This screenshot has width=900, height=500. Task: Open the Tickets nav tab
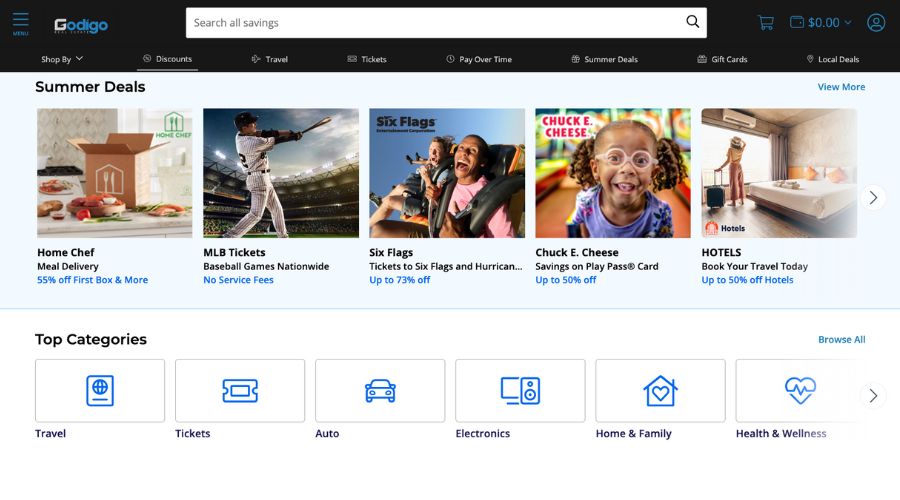coord(367,59)
